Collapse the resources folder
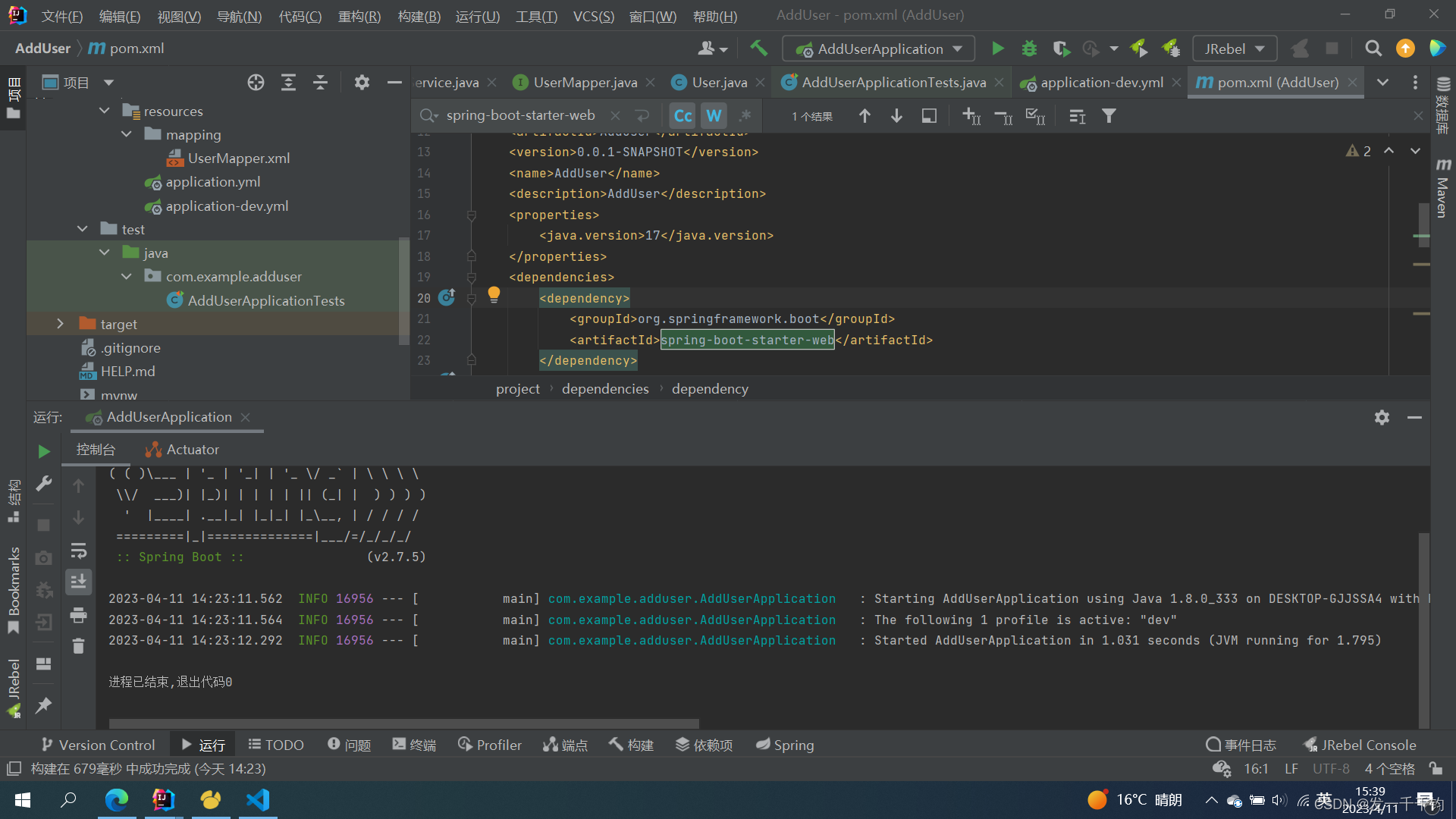The image size is (1456, 819). pos(104,111)
